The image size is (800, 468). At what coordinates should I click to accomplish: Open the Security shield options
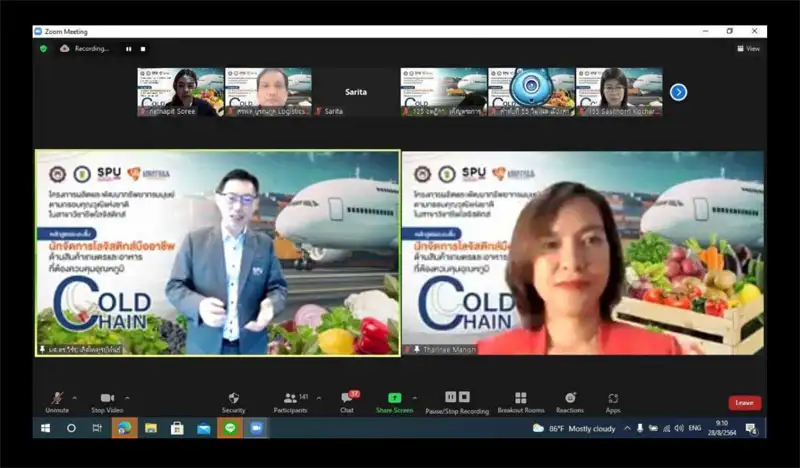pos(233,400)
